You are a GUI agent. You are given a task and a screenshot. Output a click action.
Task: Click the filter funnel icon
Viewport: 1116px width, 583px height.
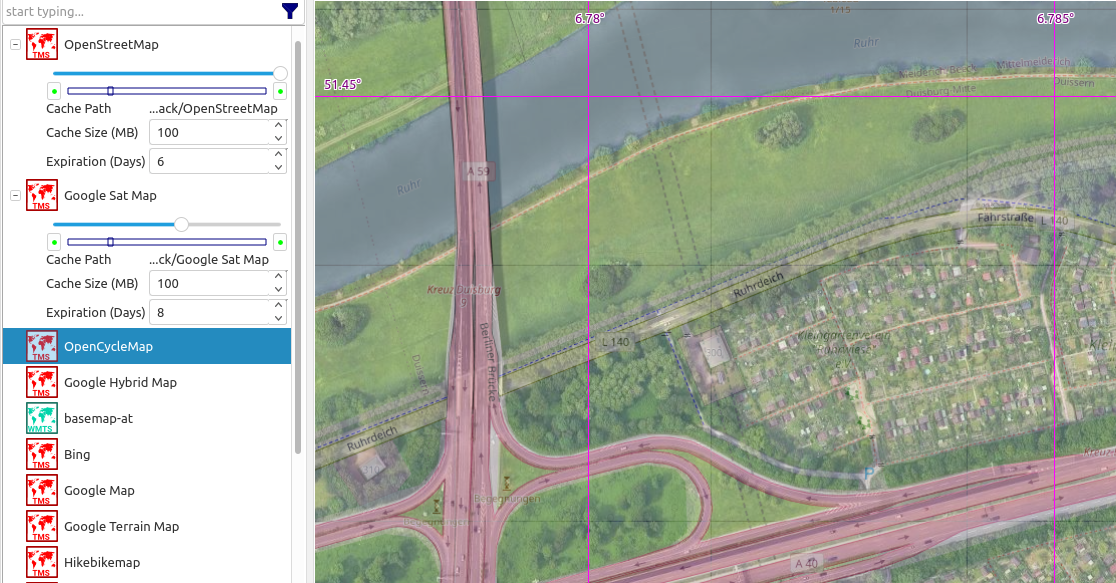(290, 11)
